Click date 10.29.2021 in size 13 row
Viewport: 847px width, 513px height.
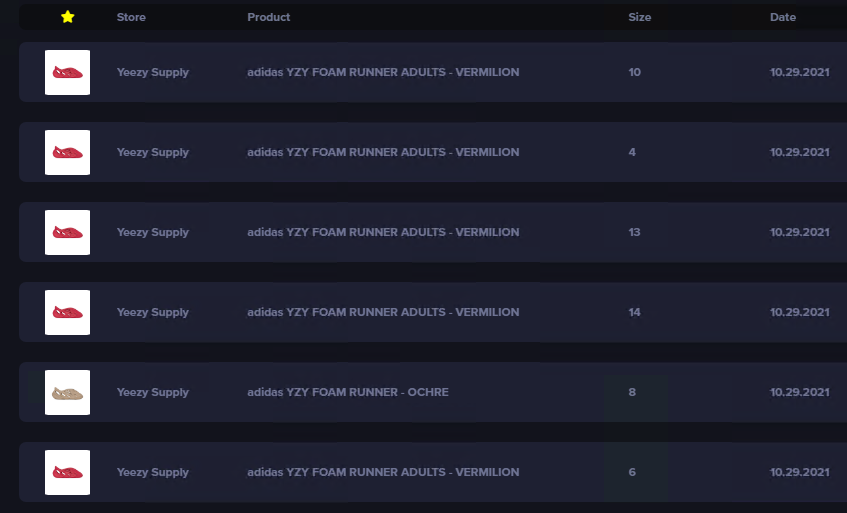pos(799,232)
